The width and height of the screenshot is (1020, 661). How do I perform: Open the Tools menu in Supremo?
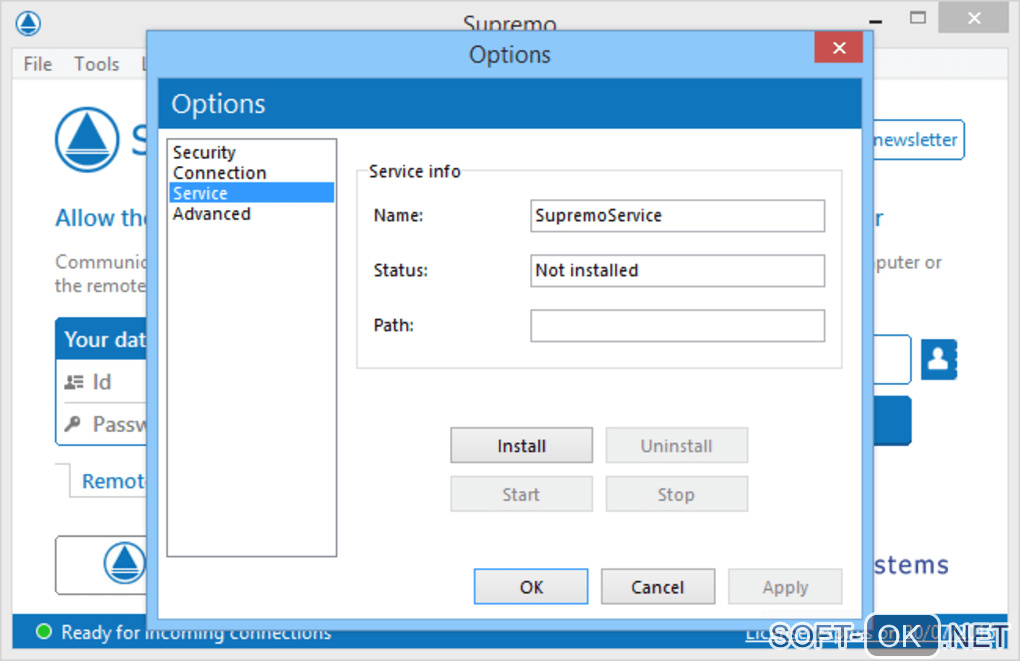(96, 64)
